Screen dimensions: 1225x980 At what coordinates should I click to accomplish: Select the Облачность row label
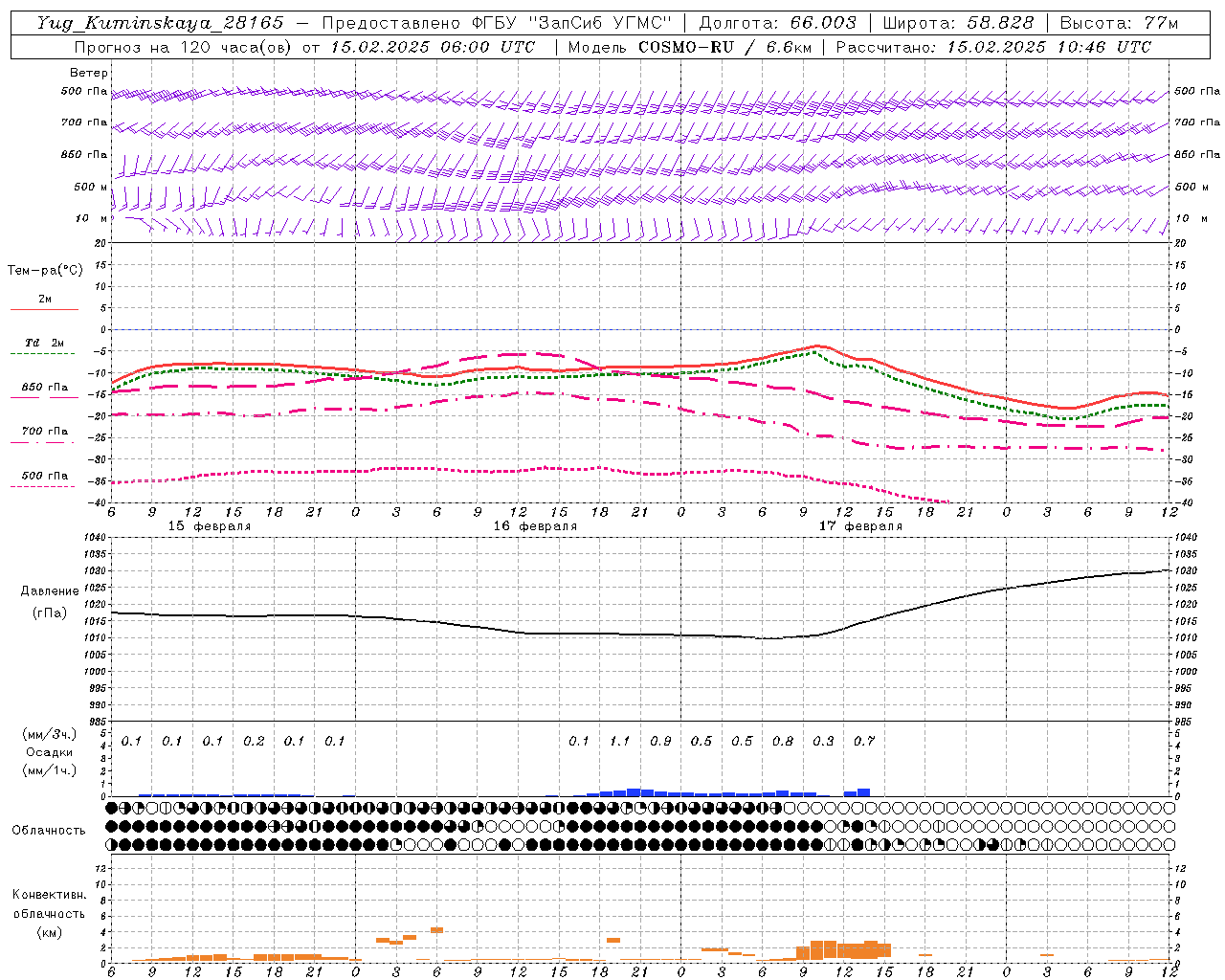click(x=49, y=830)
